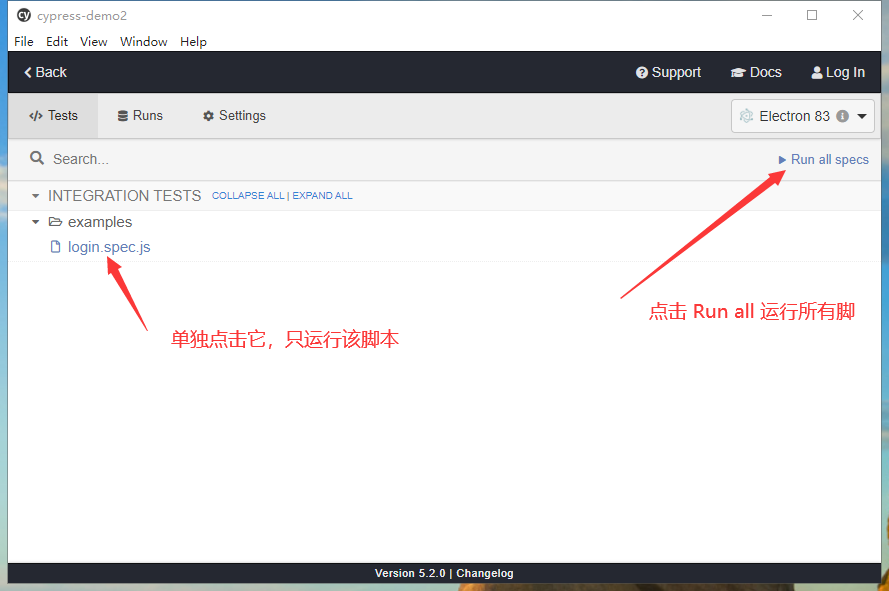Viewport: 889px width, 591px height.
Task: Click the Cypress logo icon in title bar
Action: point(24,15)
